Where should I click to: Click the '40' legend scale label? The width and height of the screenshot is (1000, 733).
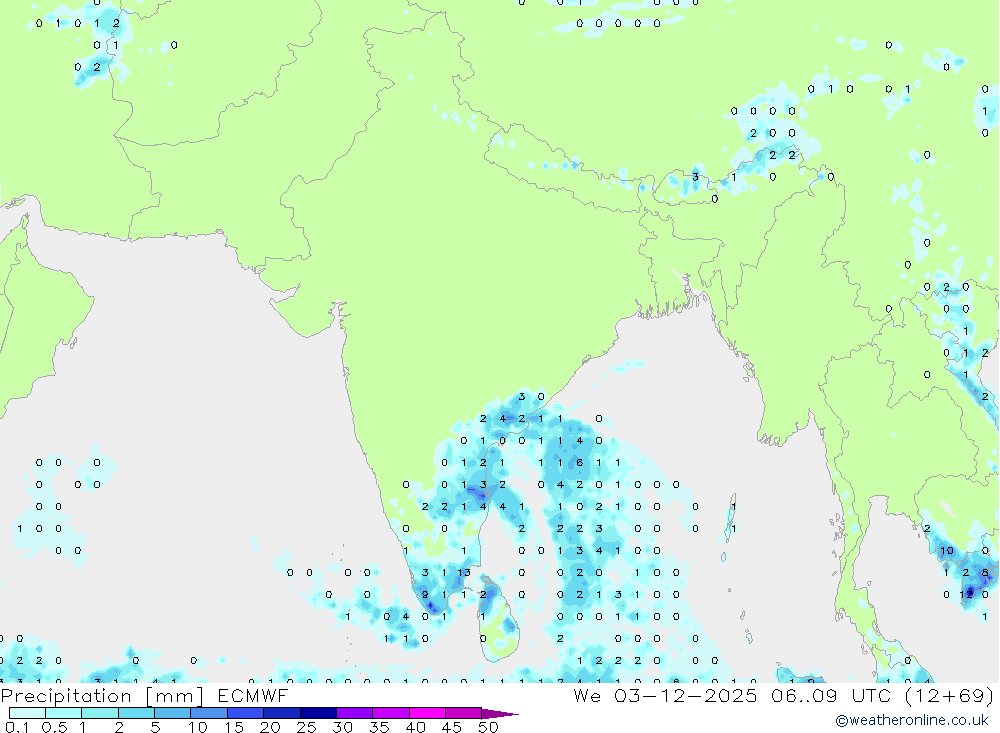pyautogui.click(x=416, y=727)
